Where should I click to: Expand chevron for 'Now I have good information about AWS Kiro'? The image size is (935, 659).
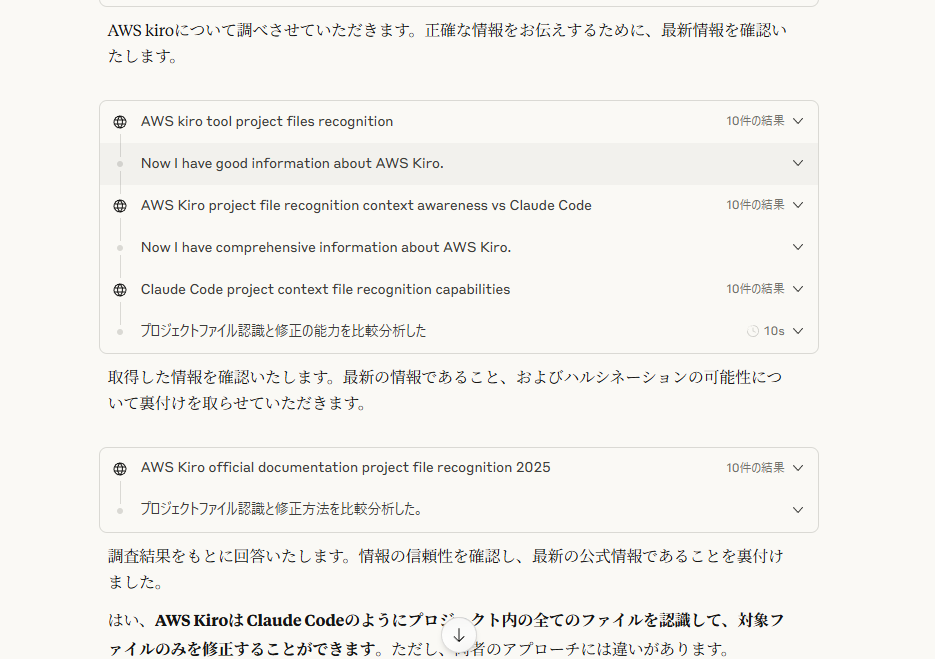[x=797, y=163]
